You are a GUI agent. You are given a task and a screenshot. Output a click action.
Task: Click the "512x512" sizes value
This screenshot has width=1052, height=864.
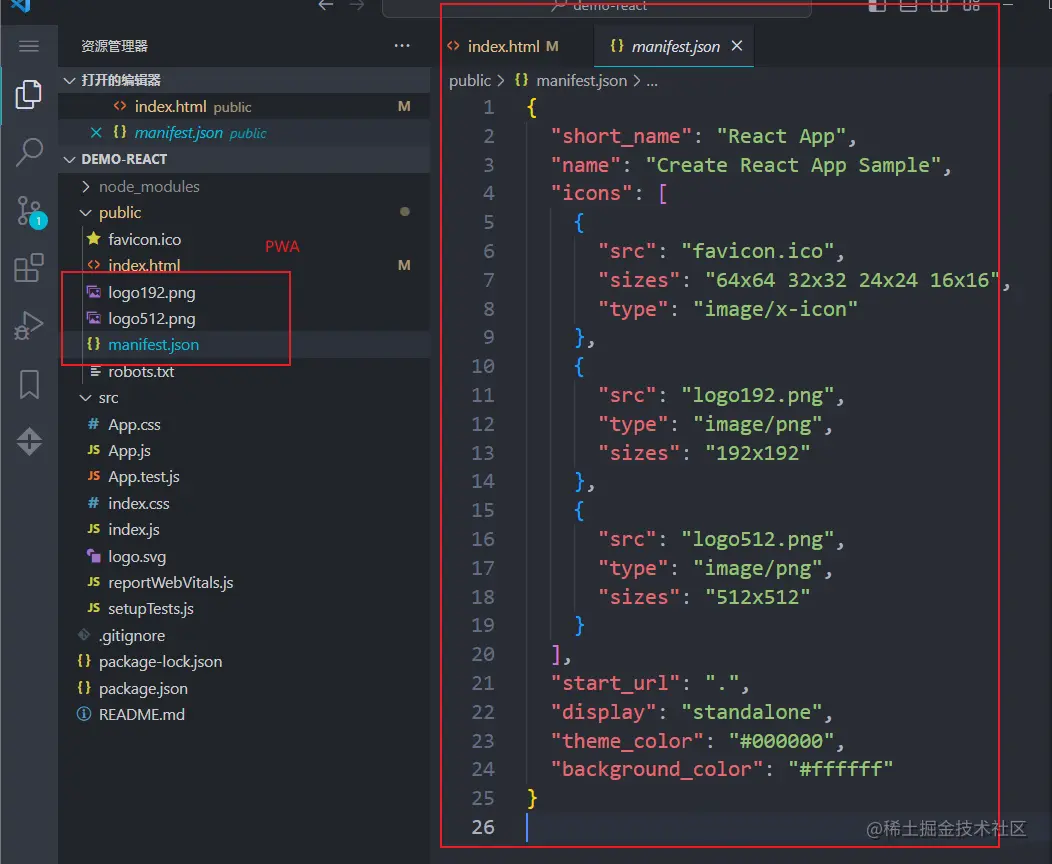pos(757,597)
